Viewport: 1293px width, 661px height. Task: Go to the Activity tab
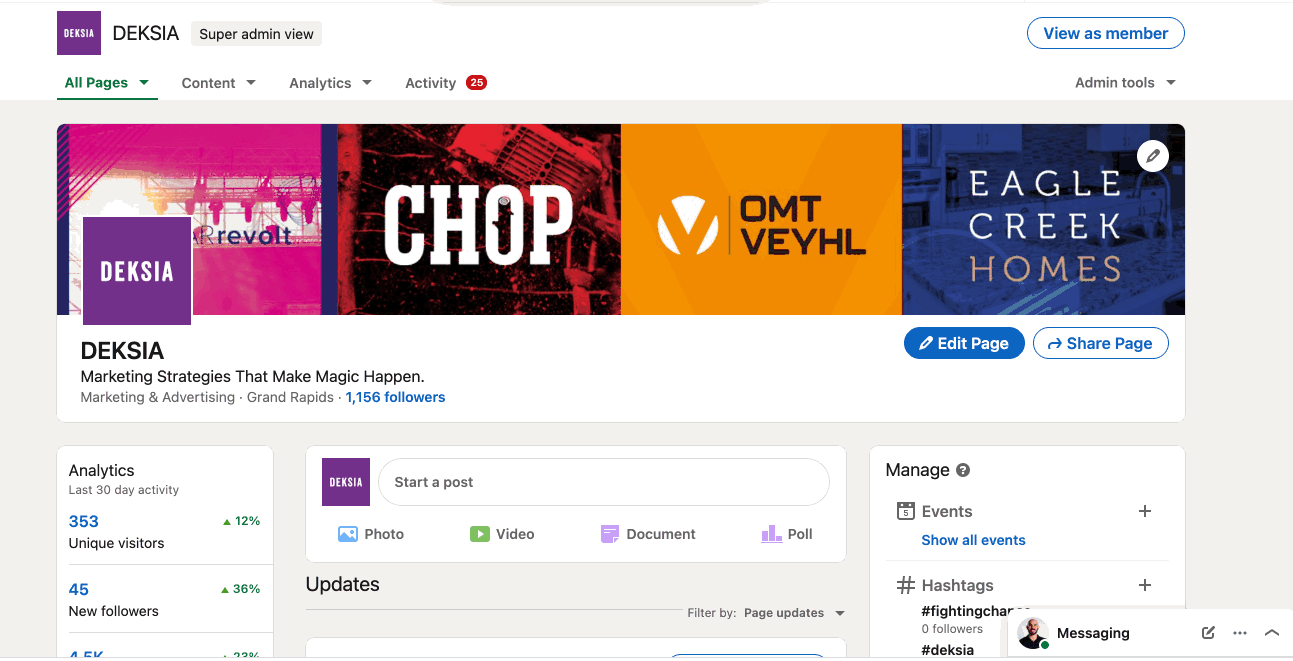[431, 83]
